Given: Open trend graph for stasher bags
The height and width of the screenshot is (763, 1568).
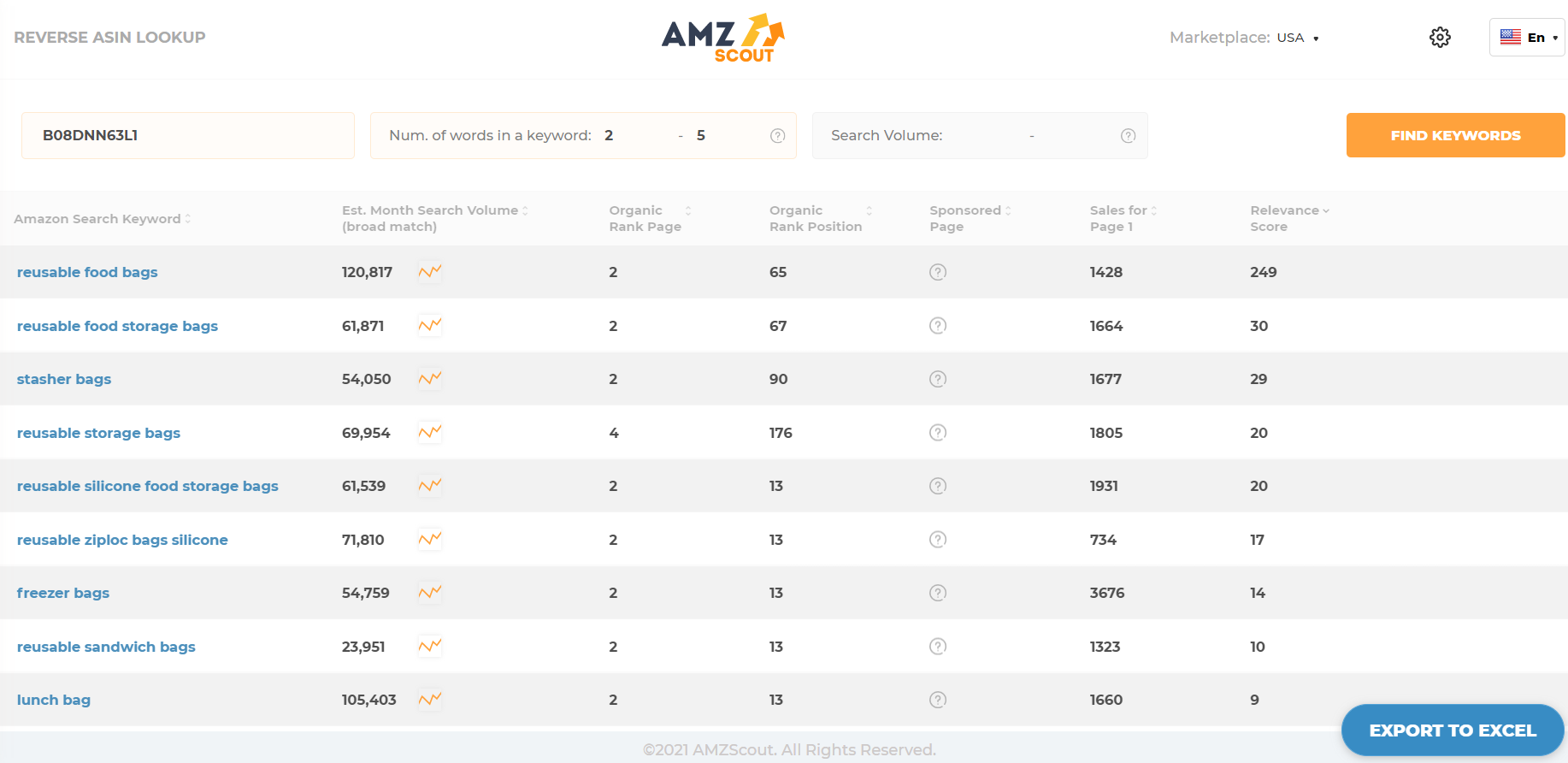Looking at the screenshot, I should [x=430, y=379].
